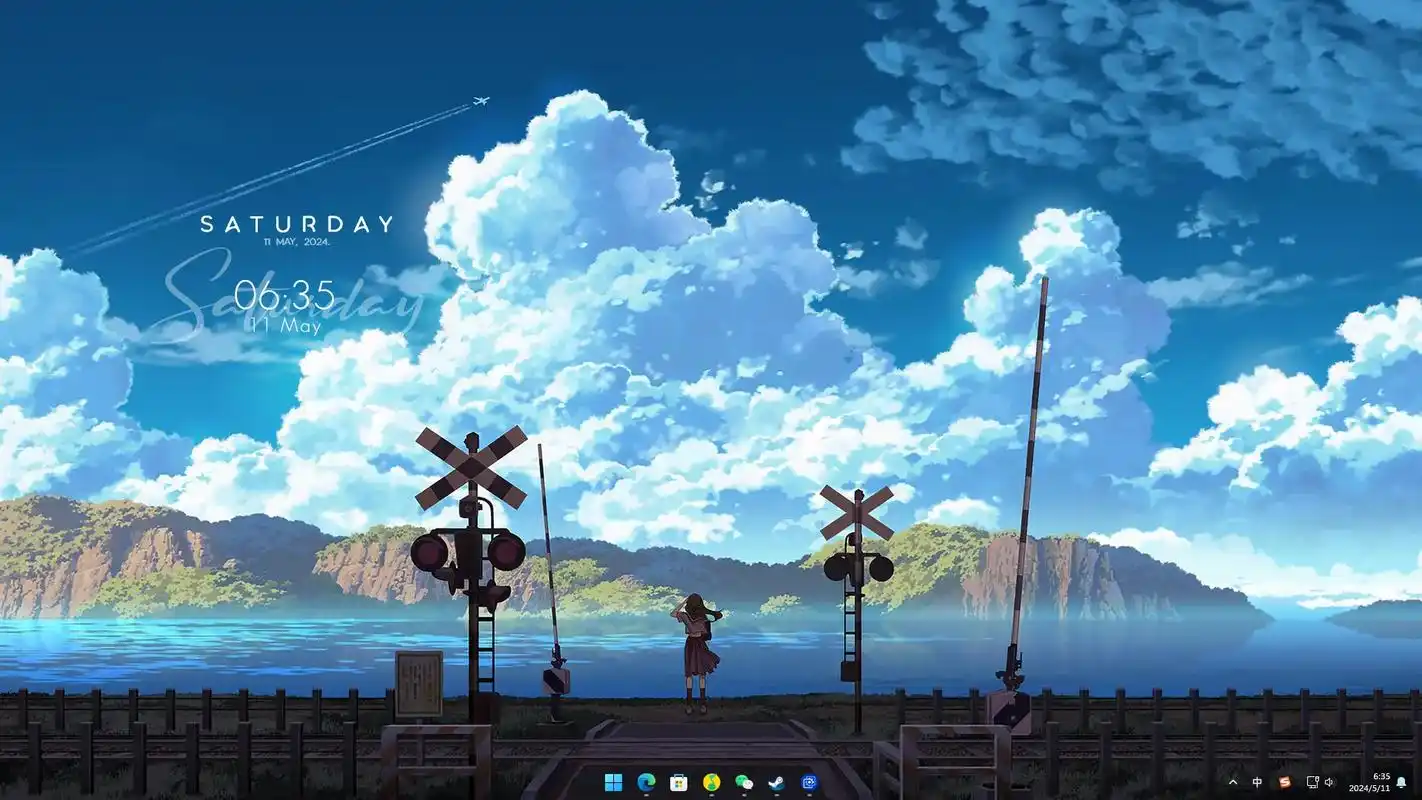Screen dimensions: 1422x800
Task: Open the Microsoft Store taskbar icon
Action: [x=678, y=782]
